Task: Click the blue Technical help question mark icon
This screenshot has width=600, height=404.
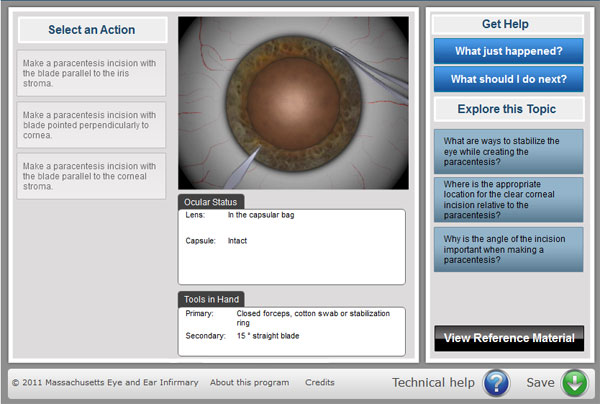Action: click(496, 383)
